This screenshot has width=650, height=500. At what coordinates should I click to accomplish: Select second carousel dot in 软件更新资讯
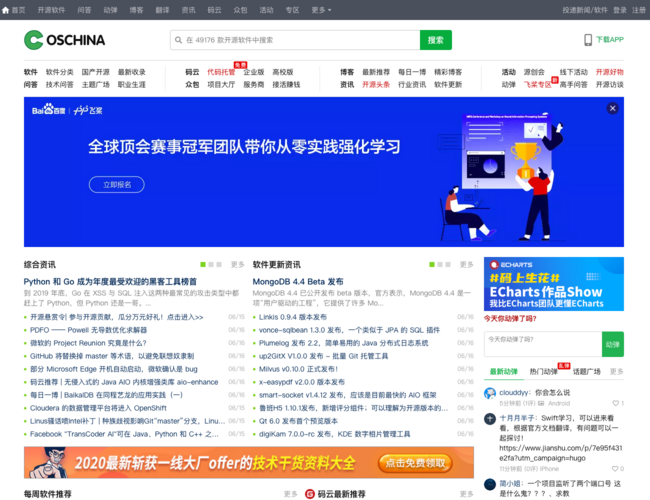coord(441,265)
